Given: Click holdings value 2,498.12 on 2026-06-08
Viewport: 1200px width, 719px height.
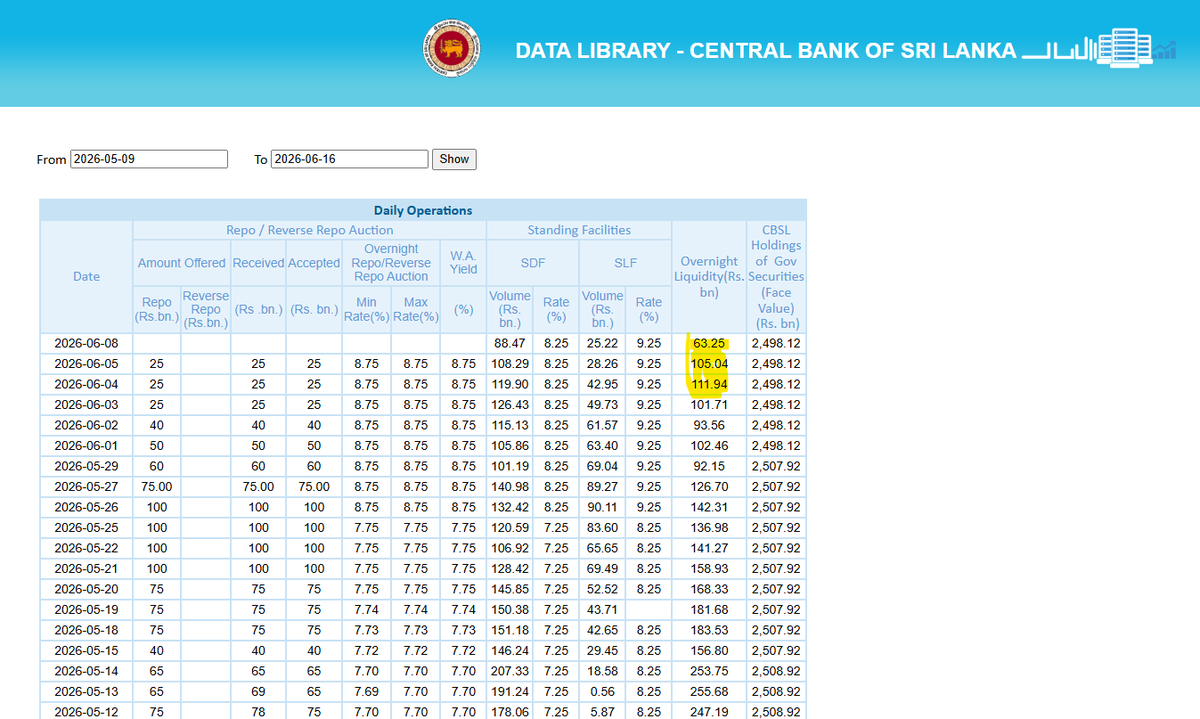Looking at the screenshot, I should pos(776,344).
